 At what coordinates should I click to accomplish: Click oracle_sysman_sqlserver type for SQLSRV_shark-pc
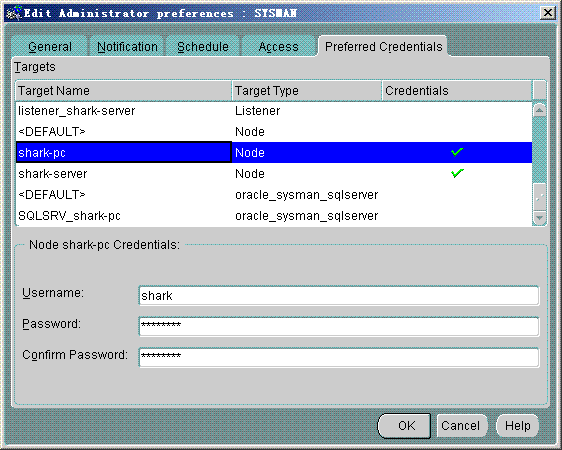pos(307,216)
